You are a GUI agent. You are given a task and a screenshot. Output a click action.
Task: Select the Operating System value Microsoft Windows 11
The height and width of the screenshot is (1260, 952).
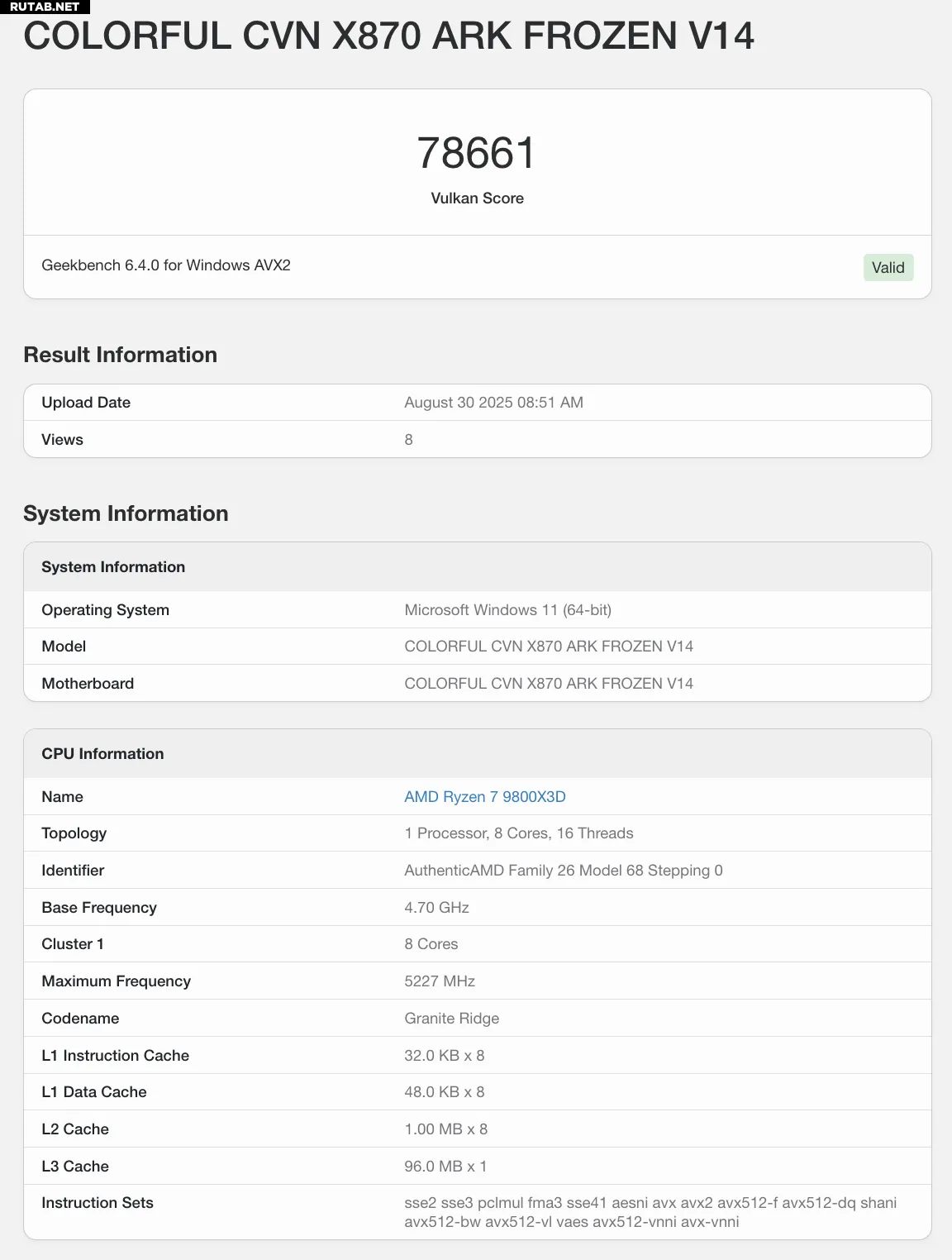tap(507, 610)
